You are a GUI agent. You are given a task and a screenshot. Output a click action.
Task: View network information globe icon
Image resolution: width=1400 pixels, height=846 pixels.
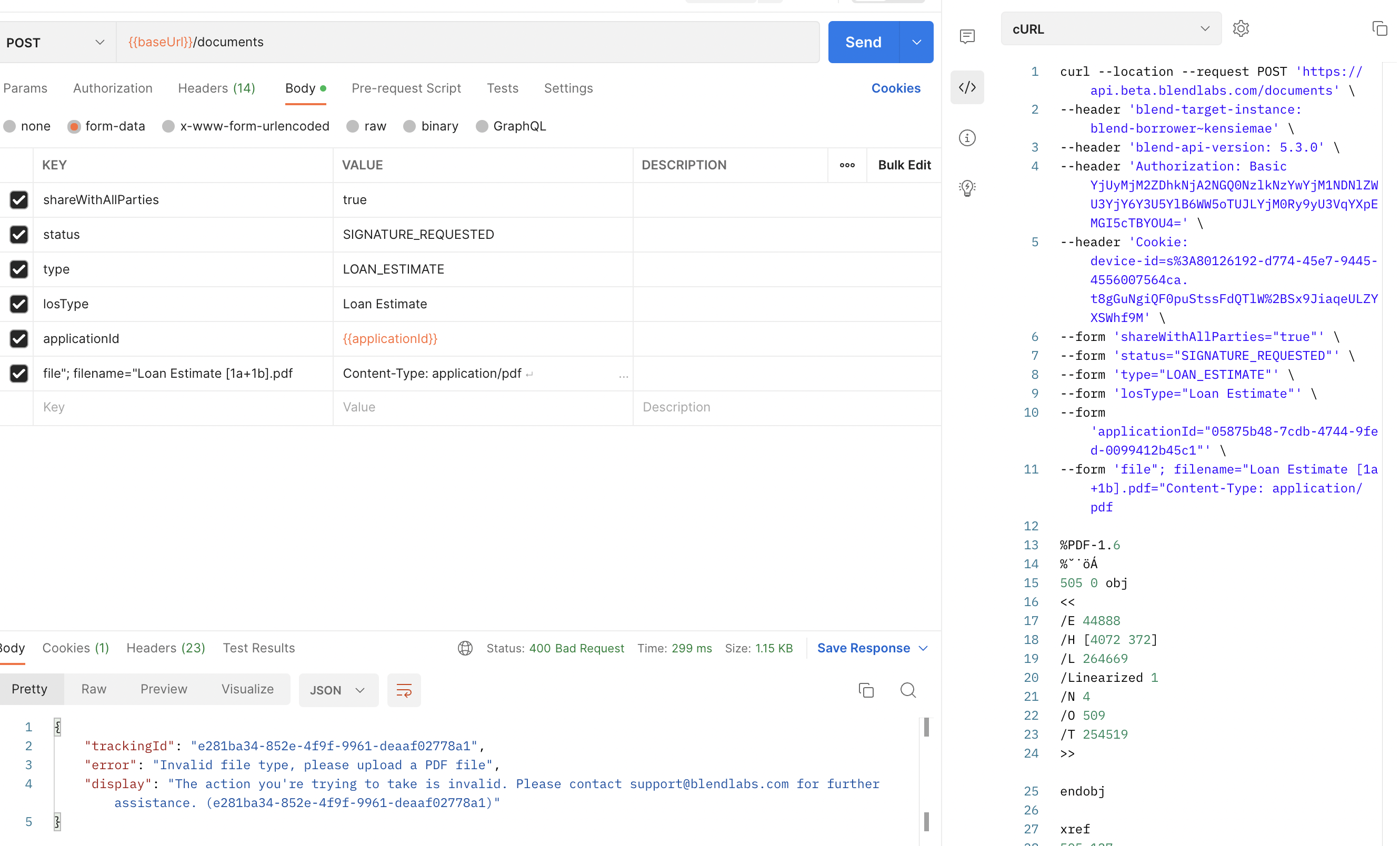point(465,648)
